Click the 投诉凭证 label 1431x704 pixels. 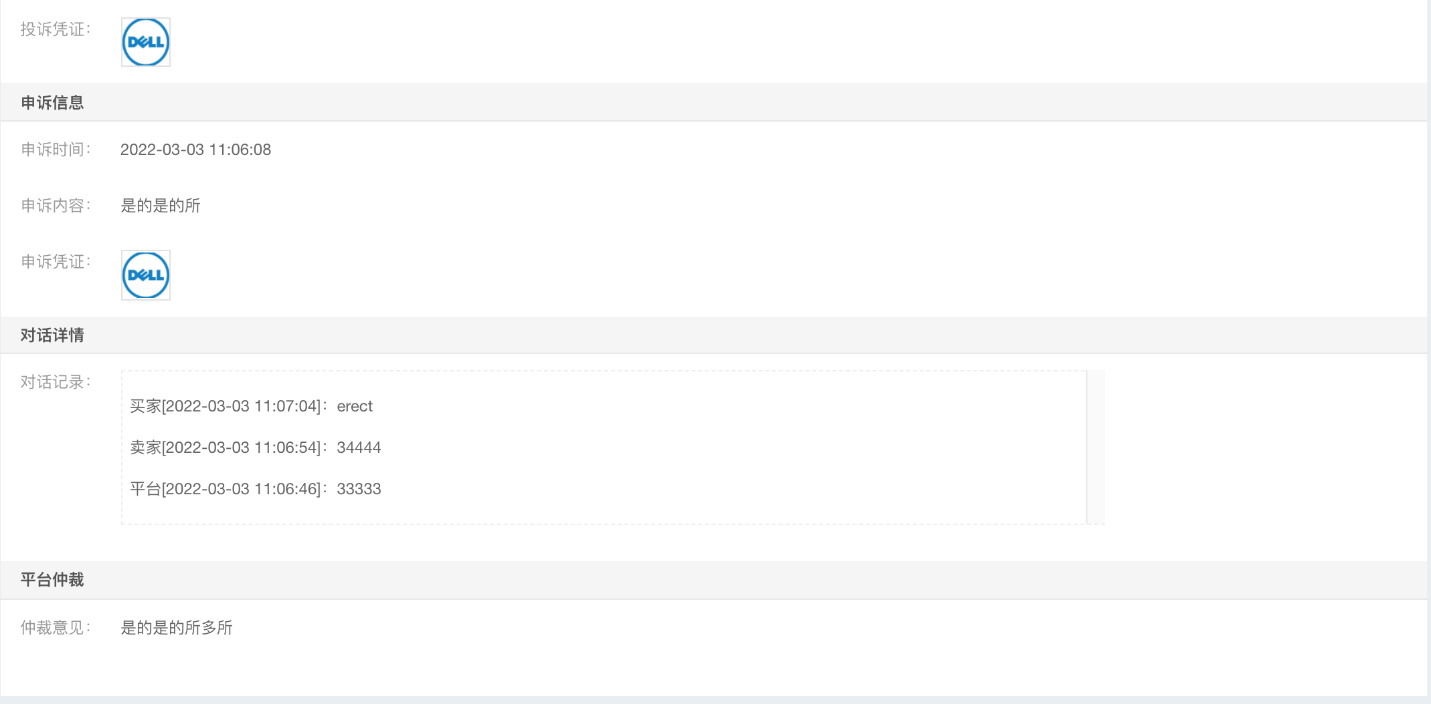pos(57,29)
